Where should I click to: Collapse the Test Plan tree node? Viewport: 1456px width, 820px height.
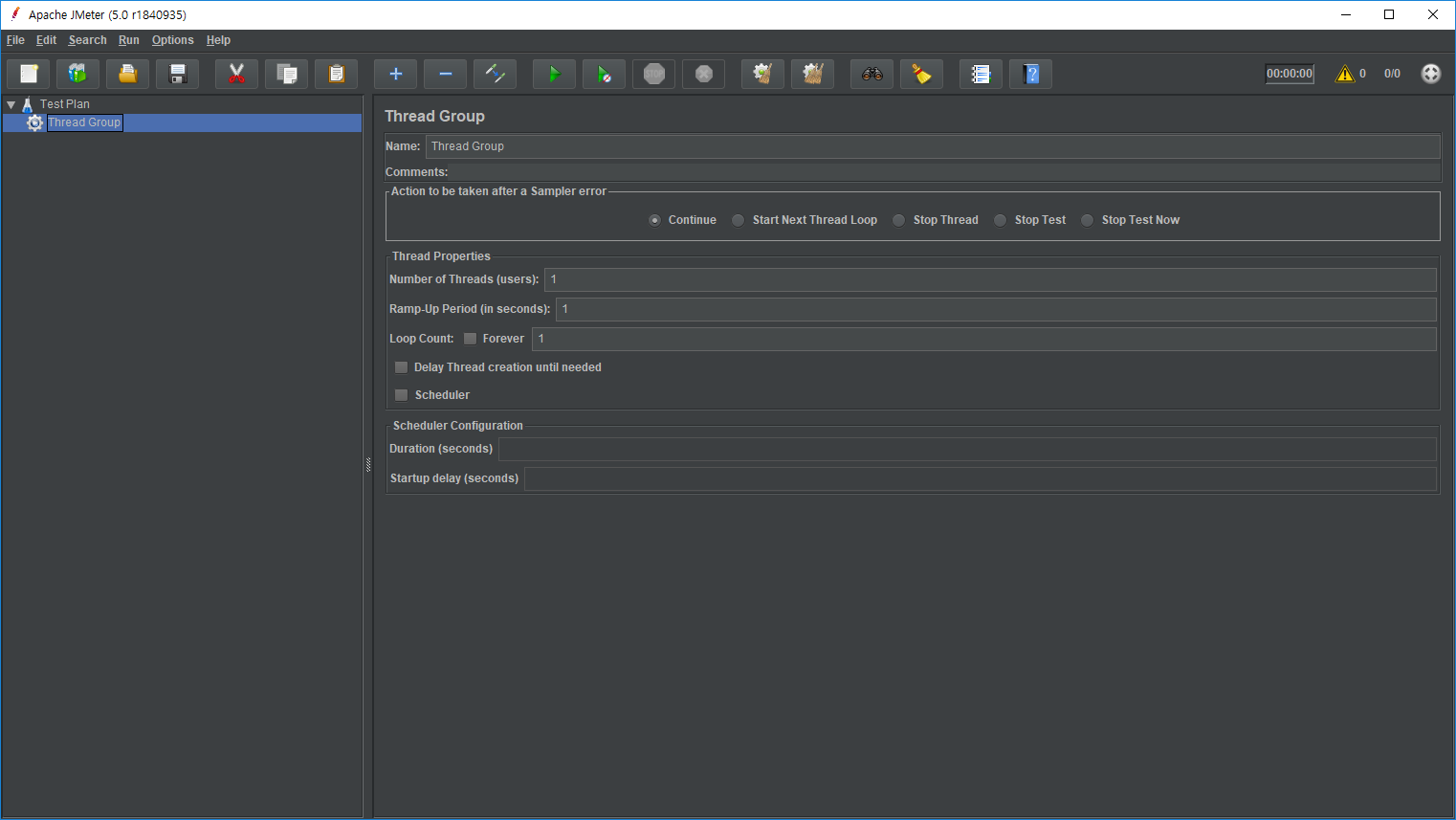(x=11, y=104)
